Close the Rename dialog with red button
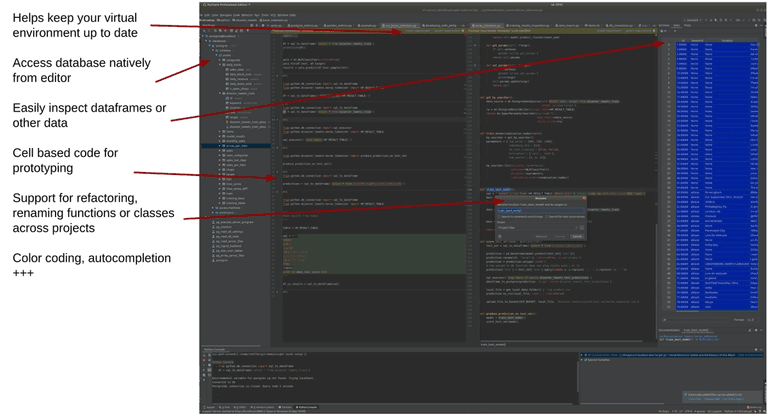 584,198
